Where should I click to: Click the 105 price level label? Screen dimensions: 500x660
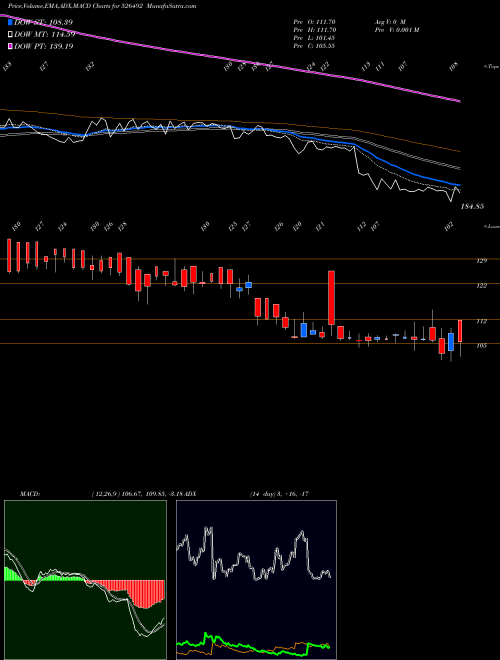coord(482,346)
